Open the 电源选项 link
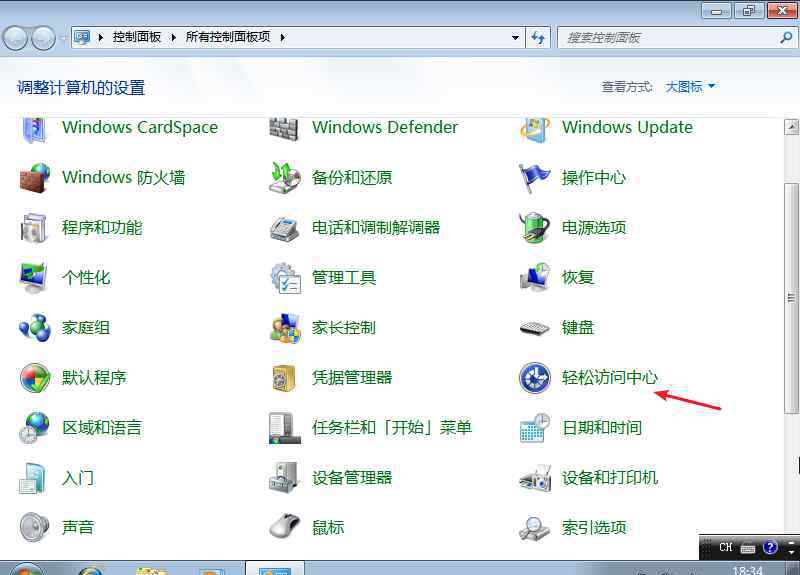This screenshot has width=800, height=575. click(594, 228)
